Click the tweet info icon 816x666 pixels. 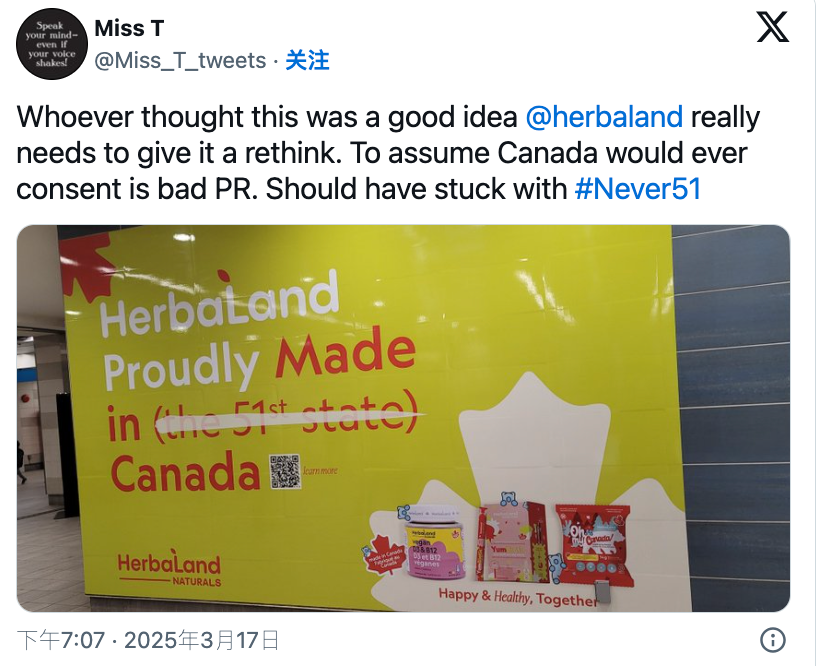pyautogui.click(x=773, y=639)
